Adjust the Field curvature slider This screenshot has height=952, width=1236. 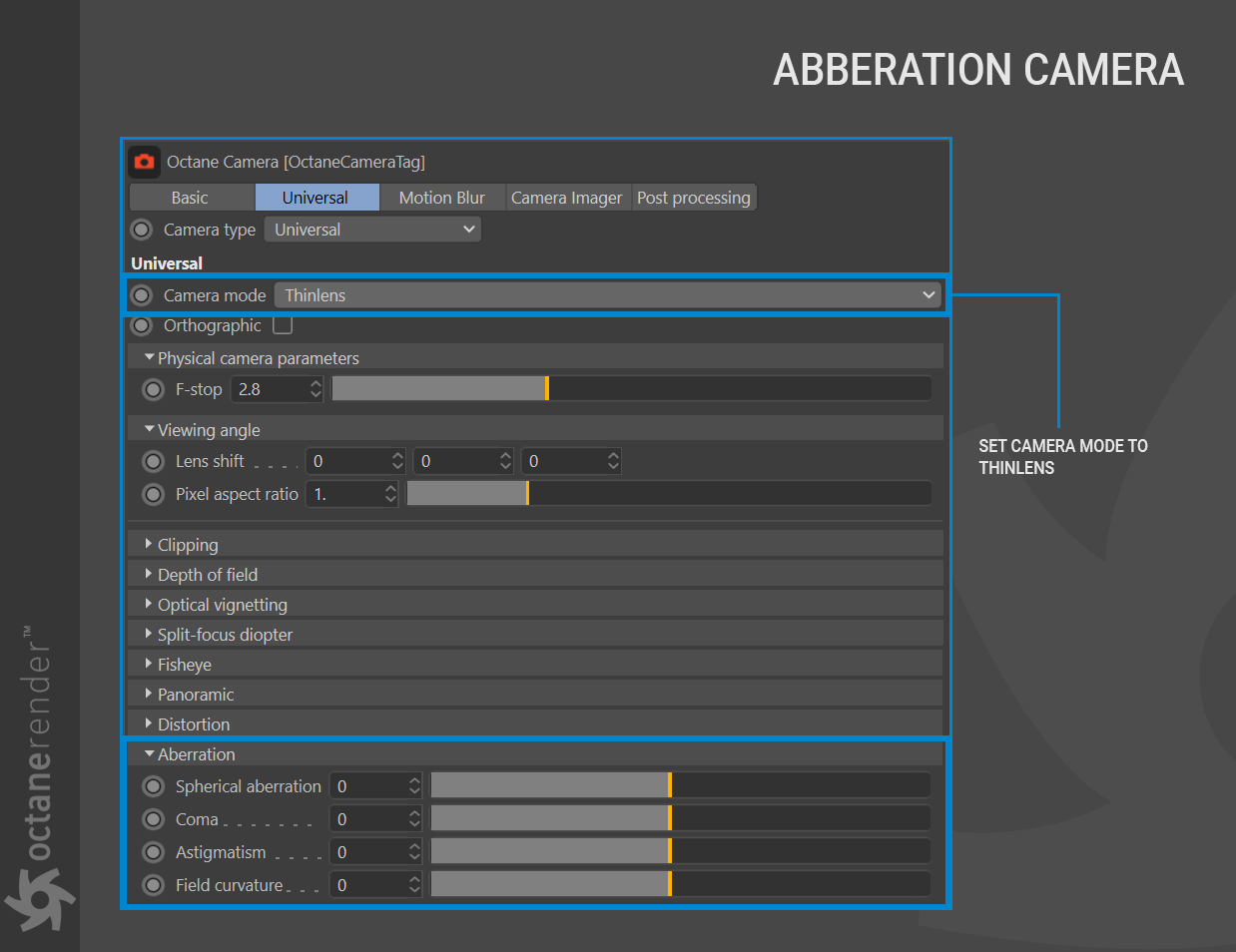pos(681,884)
